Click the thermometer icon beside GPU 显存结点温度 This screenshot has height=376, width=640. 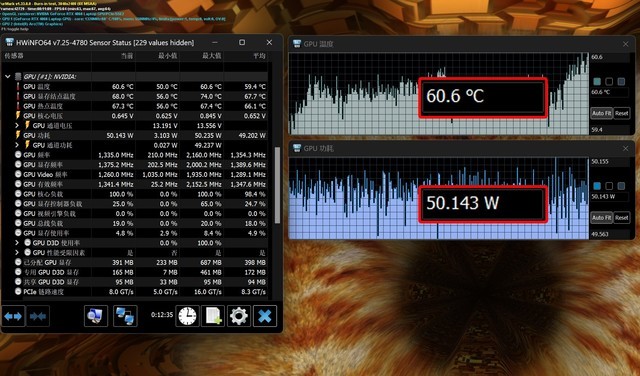point(18,96)
